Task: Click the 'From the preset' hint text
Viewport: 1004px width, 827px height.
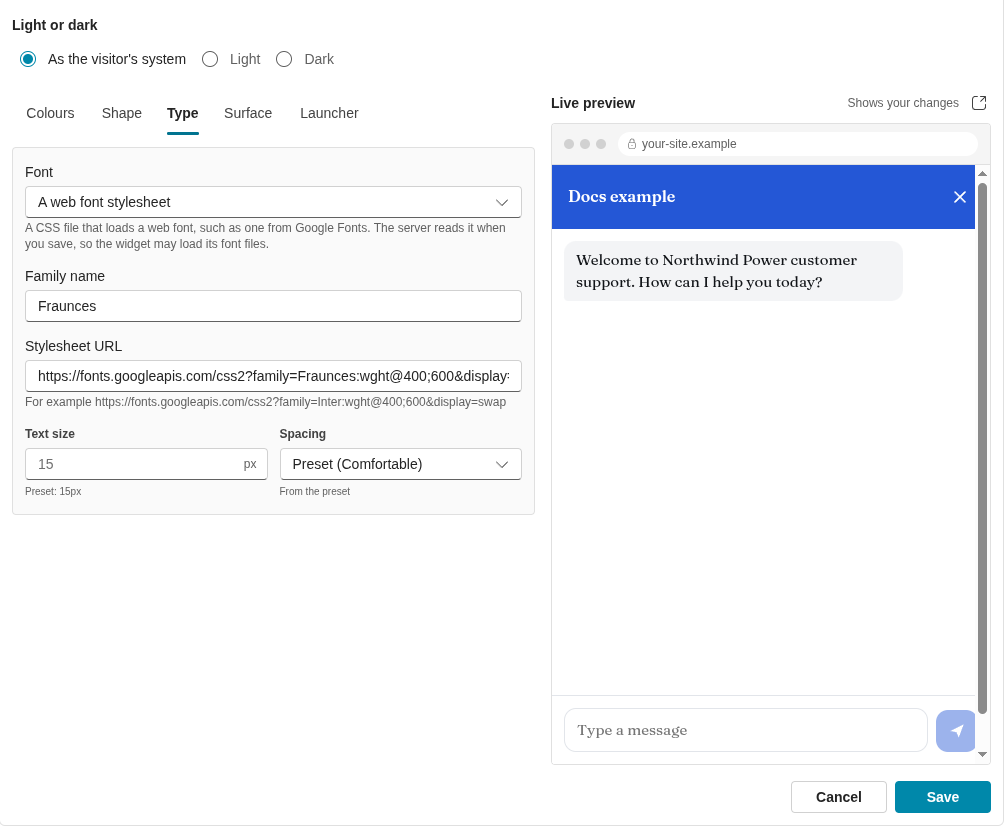Action: pos(315,492)
